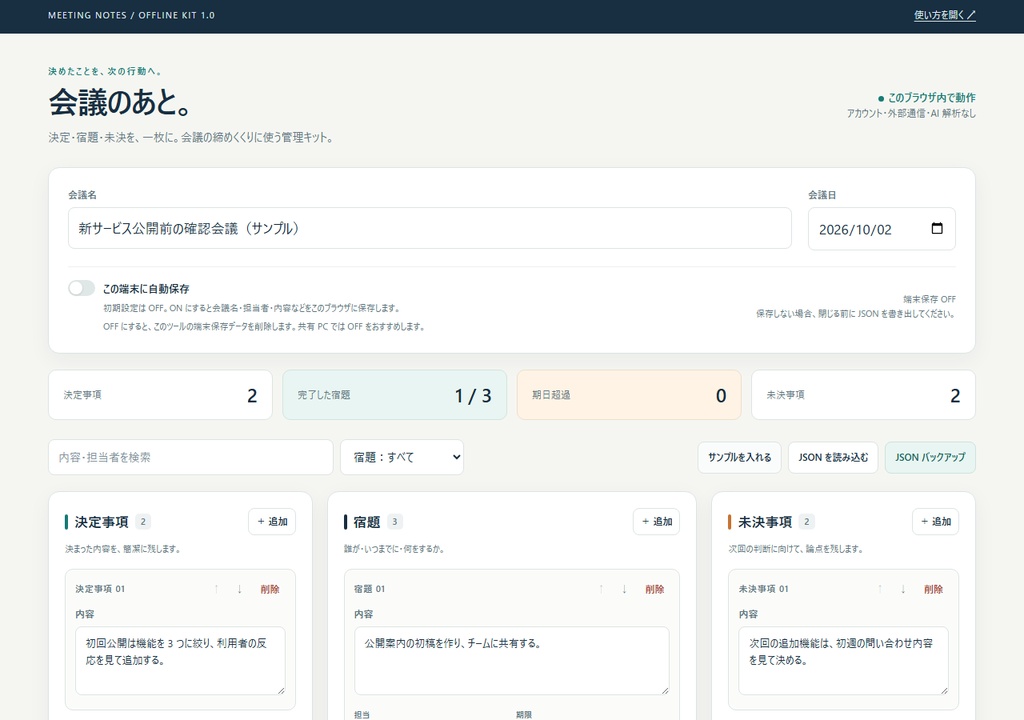Delete 未決事項 01 with 削除
This screenshot has height=720, width=1024.
coord(933,589)
